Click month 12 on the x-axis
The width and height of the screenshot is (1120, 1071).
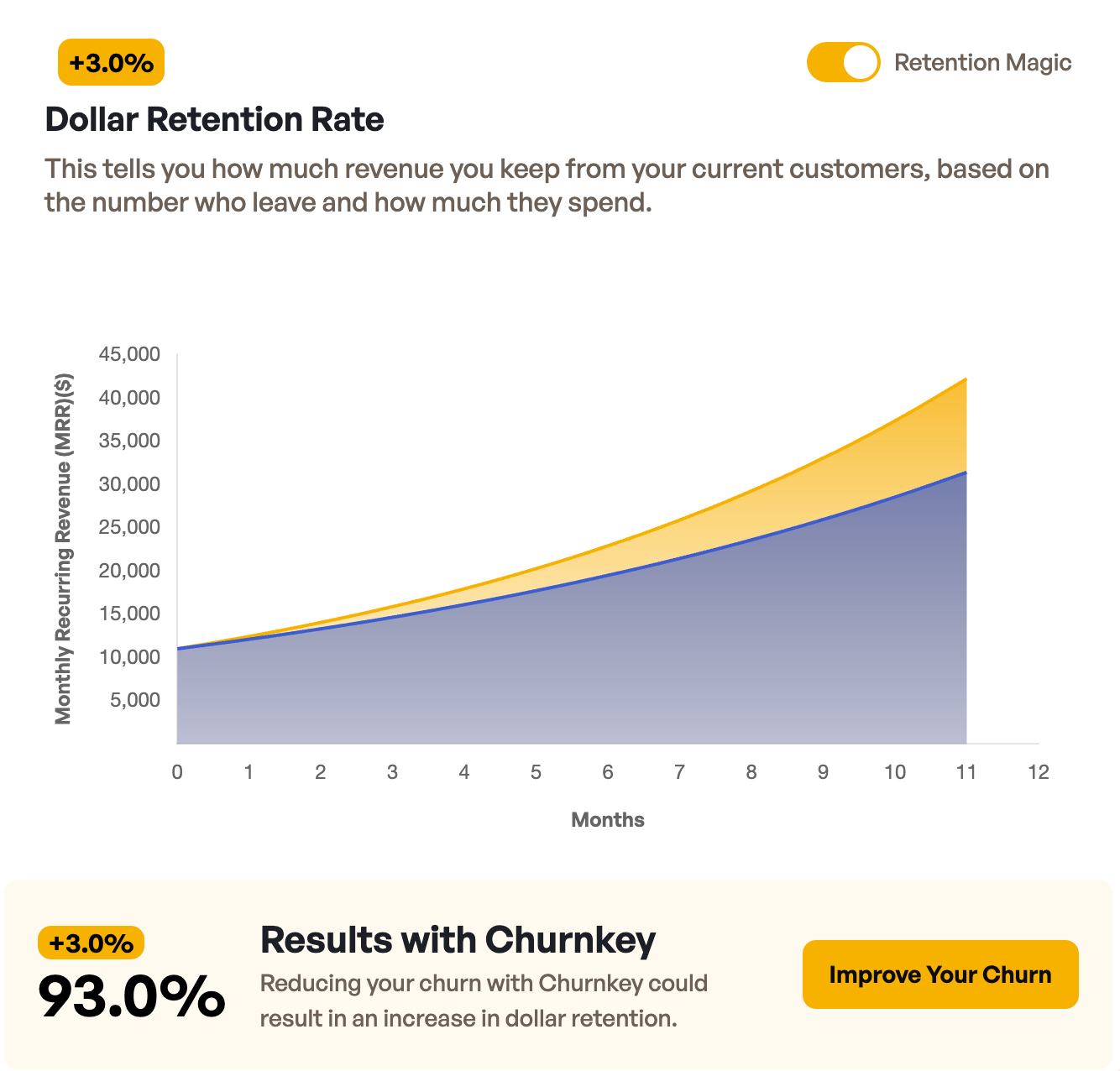[x=1039, y=772]
